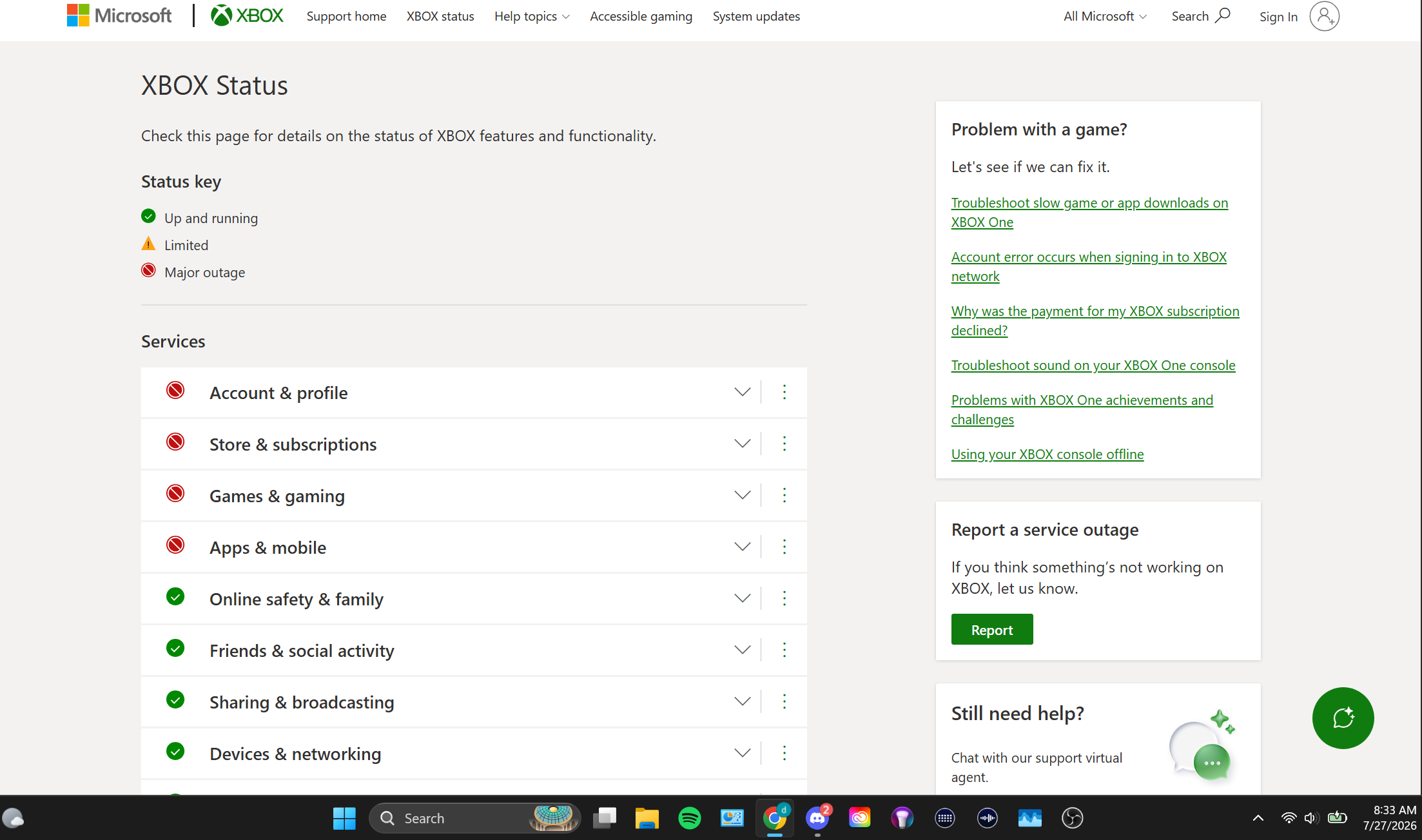Click the green check icon beside Online safety & family
1422x840 pixels.
175,597
